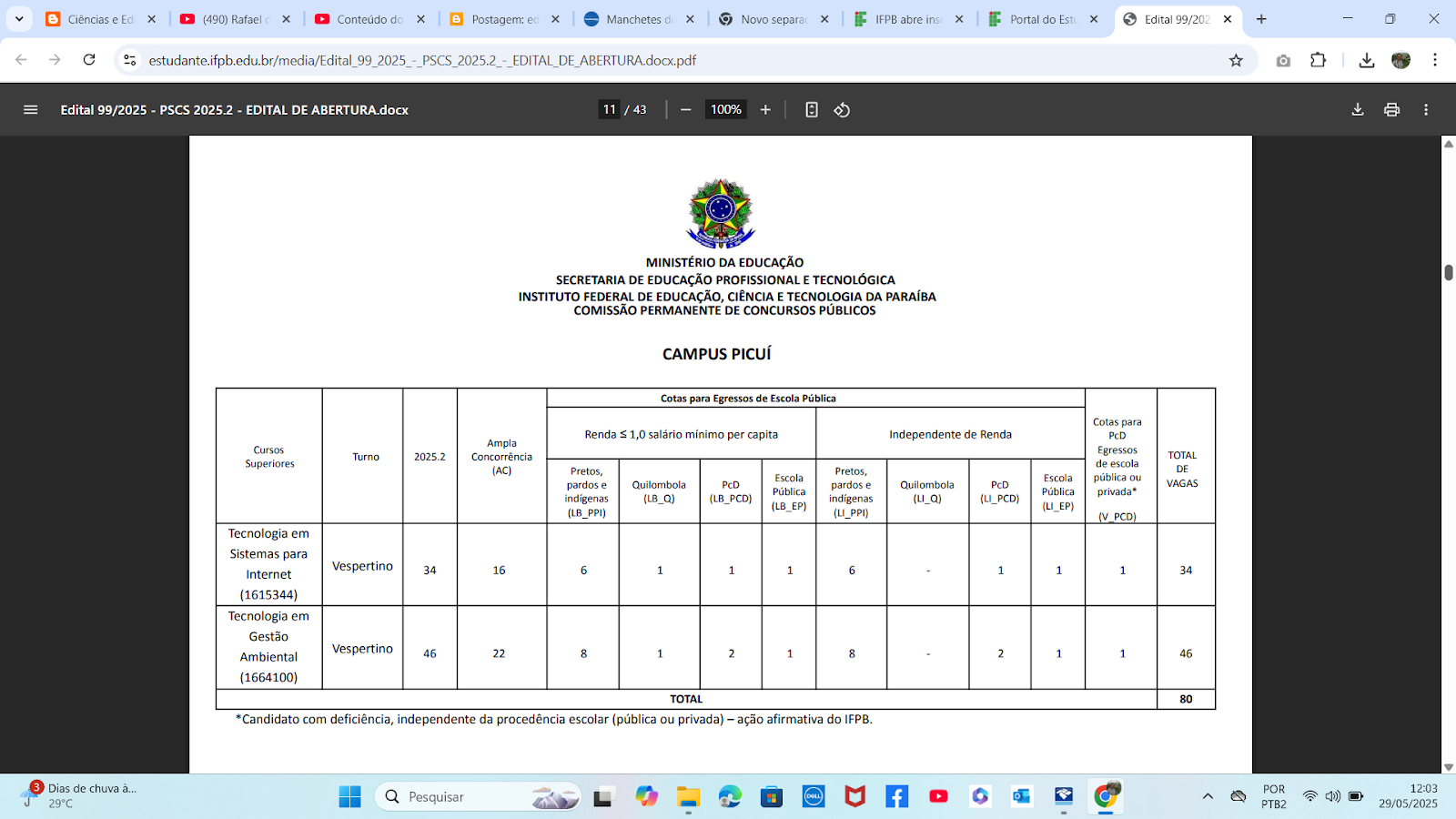Click the 100% zoom level field
Viewport: 1456px width, 819px height.
click(726, 109)
